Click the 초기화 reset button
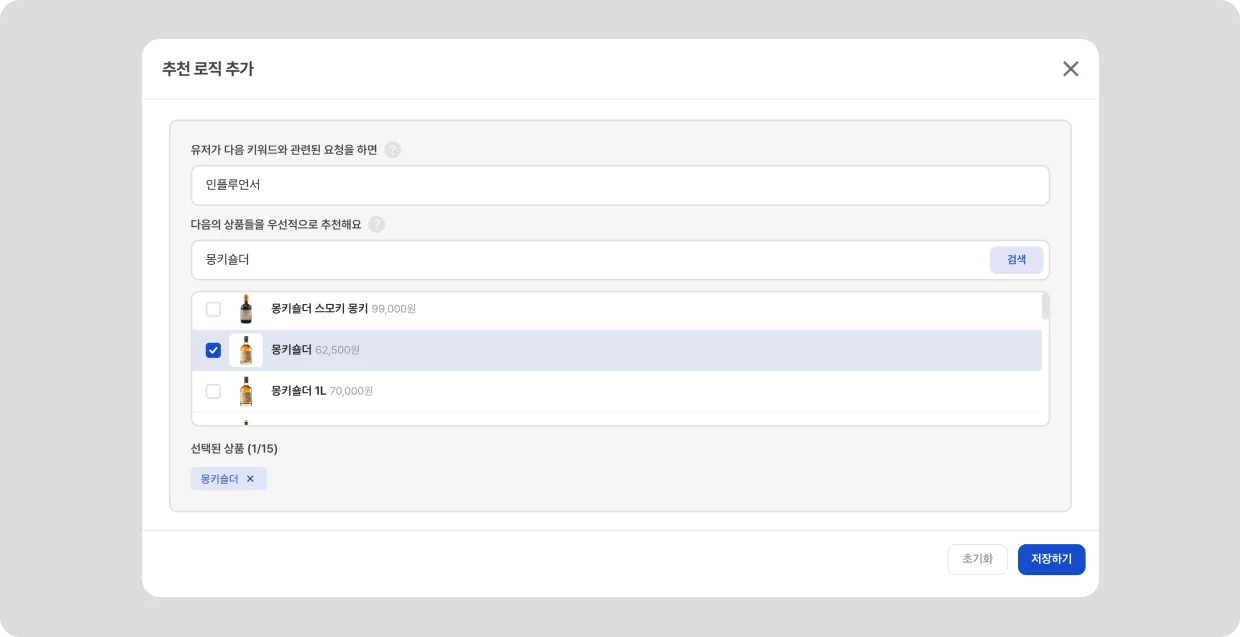Image resolution: width=1240 pixels, height=637 pixels. [x=977, y=559]
